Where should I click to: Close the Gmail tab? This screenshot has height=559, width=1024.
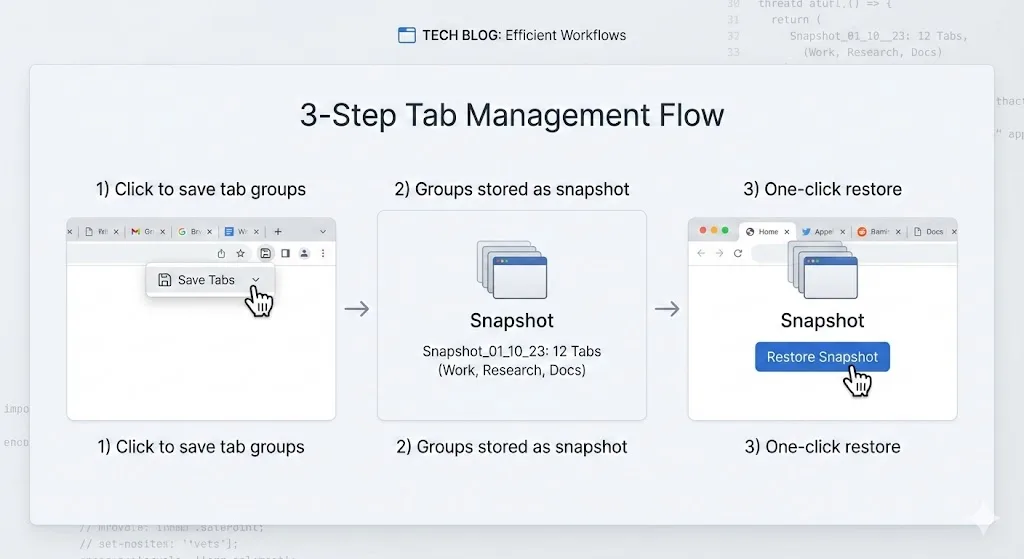163,232
